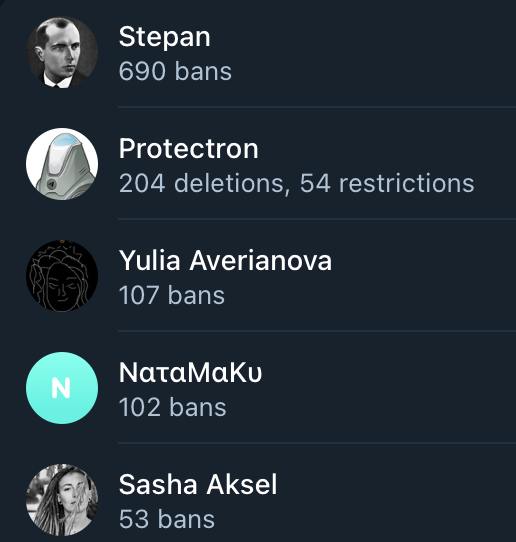Image resolution: width=516 pixels, height=542 pixels.
Task: Open the Protectron bot entry name
Action: [x=188, y=149]
